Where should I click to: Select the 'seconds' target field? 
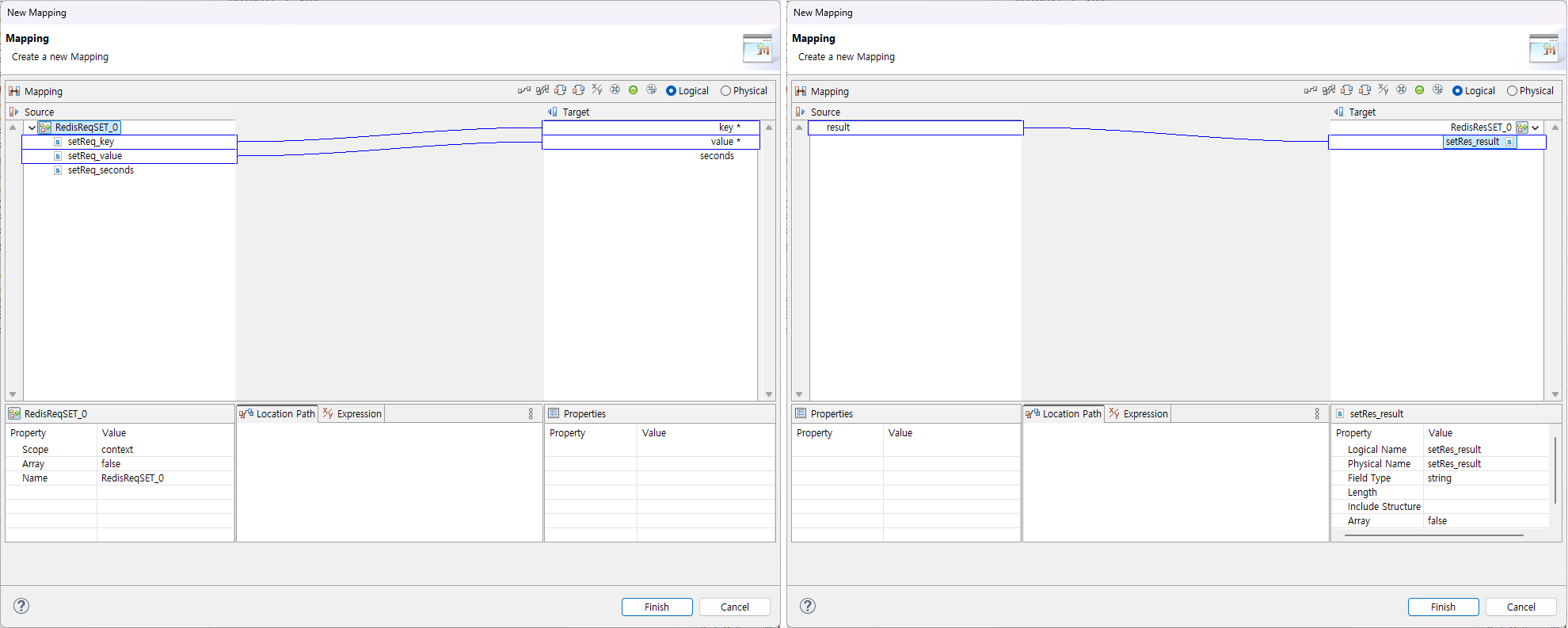click(x=717, y=156)
